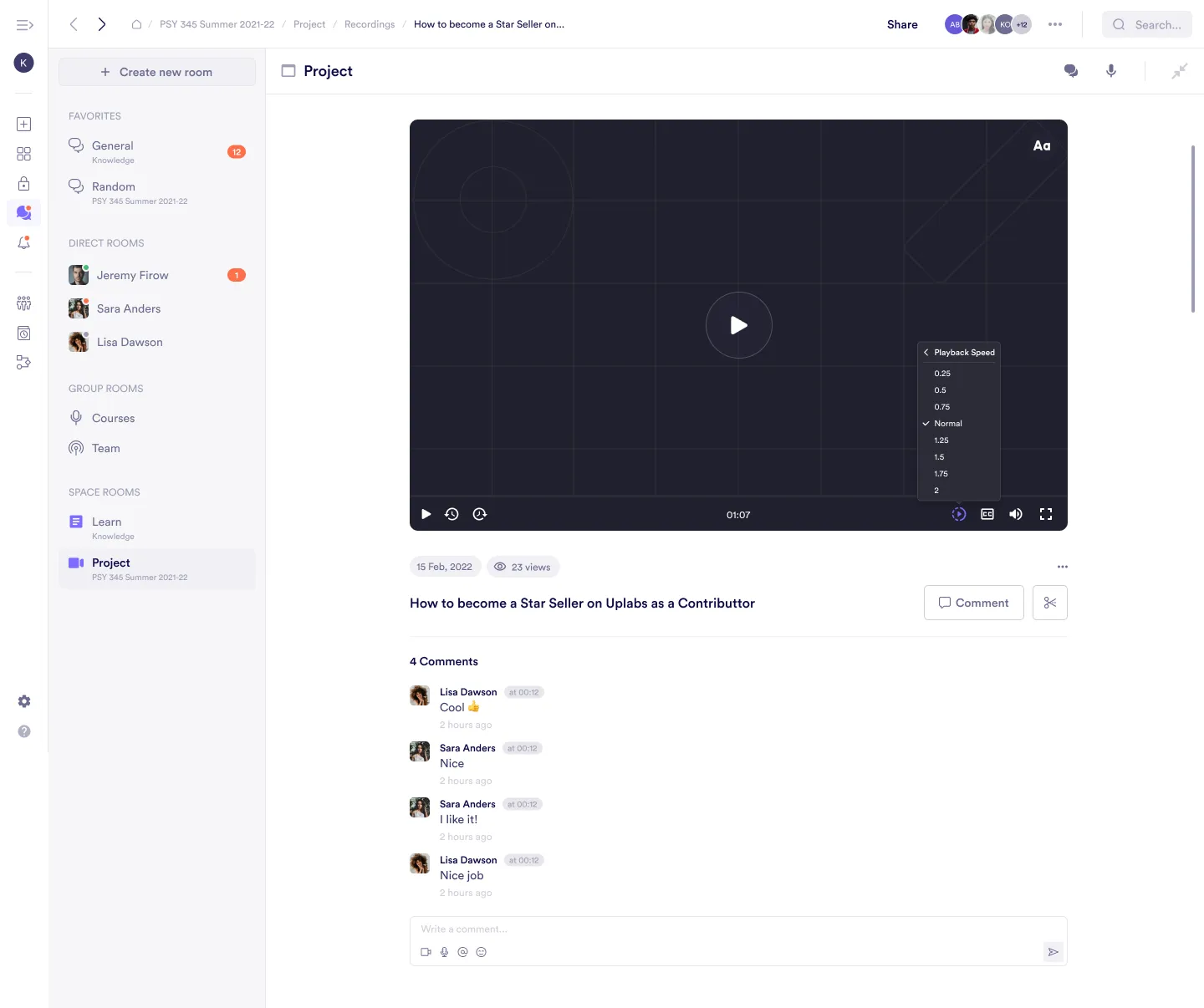Toggle closed captions on the video player

coord(987,514)
